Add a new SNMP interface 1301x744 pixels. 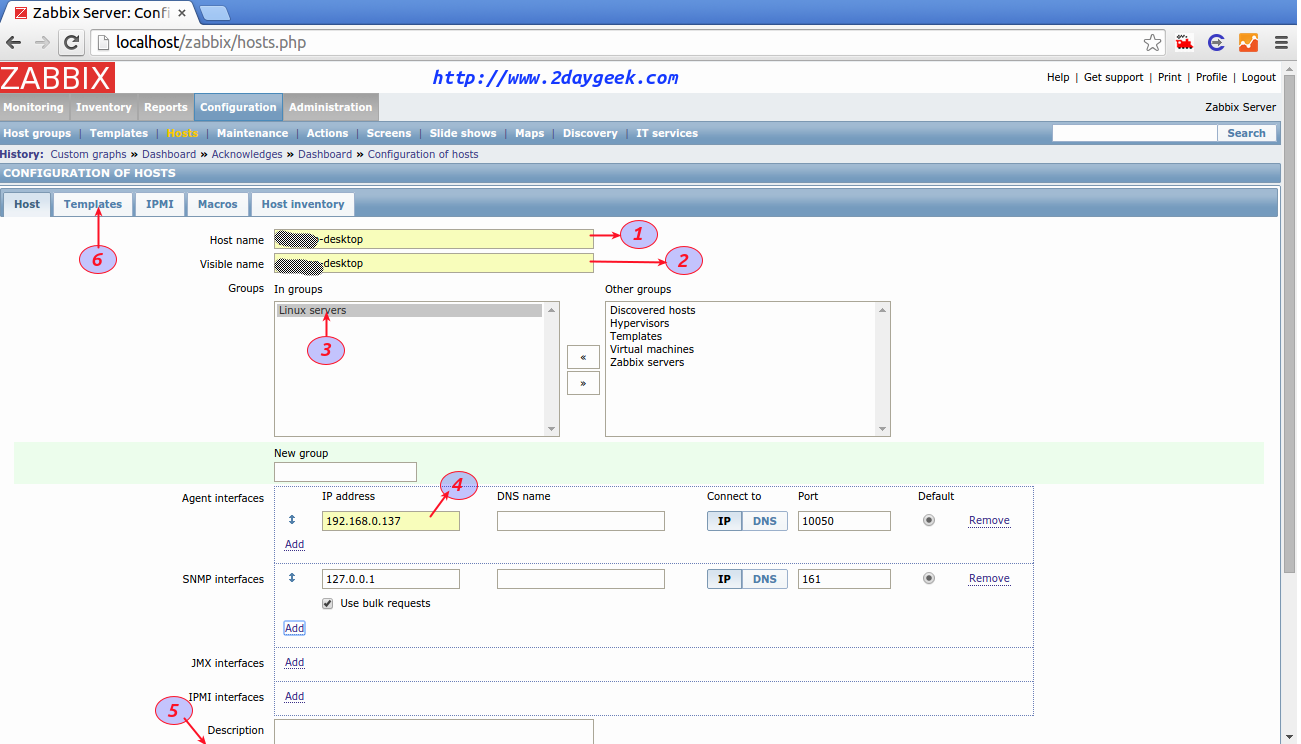click(294, 628)
